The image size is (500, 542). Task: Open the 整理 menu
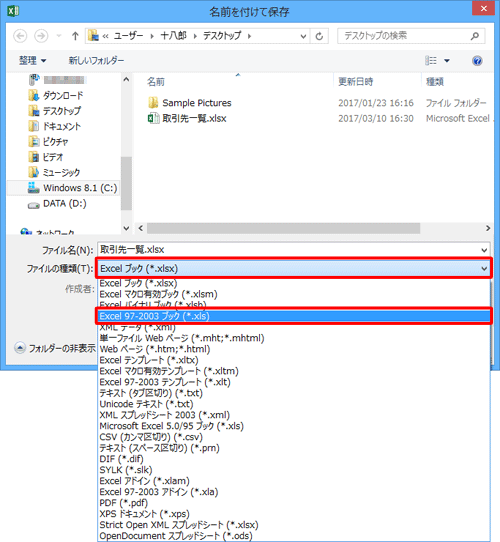33,60
